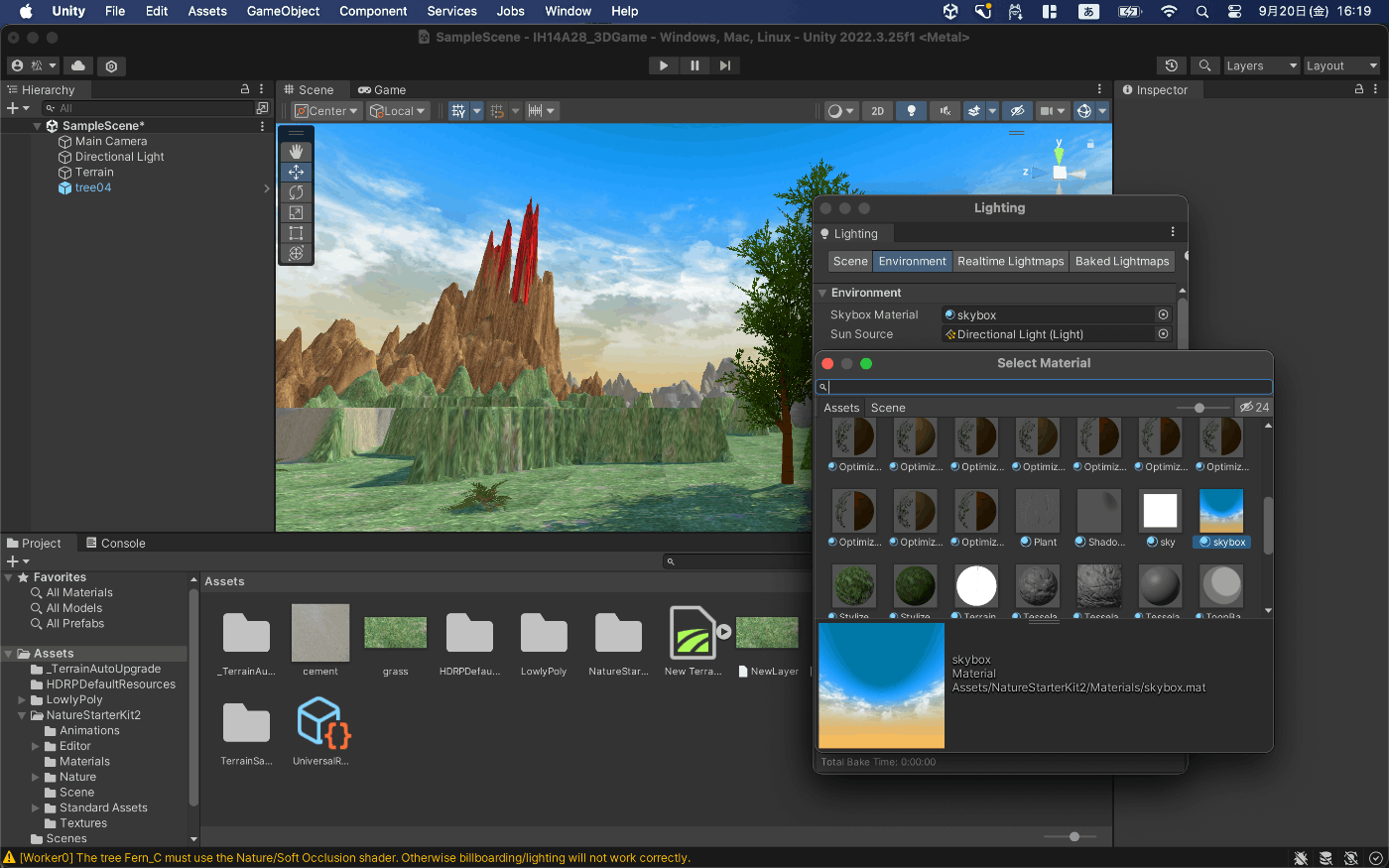This screenshot has height=868, width=1389.
Task: Click the Play button
Action: pyautogui.click(x=663, y=65)
